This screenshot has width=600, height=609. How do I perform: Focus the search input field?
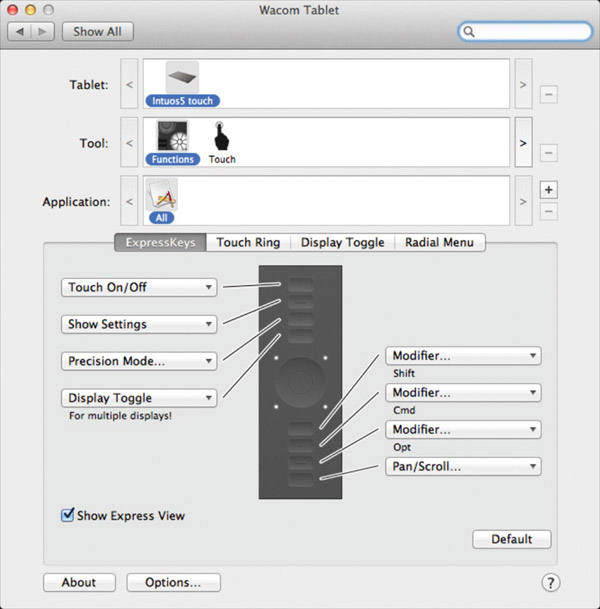pos(525,31)
